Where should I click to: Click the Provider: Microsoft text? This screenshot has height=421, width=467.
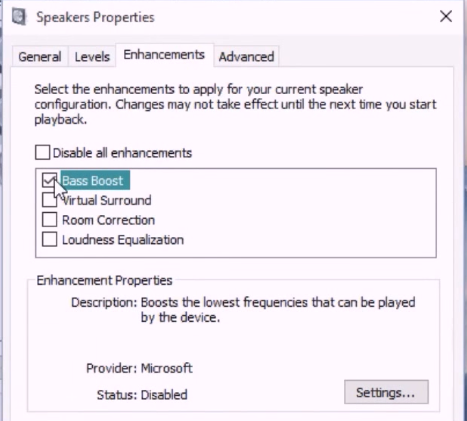pos(139,368)
